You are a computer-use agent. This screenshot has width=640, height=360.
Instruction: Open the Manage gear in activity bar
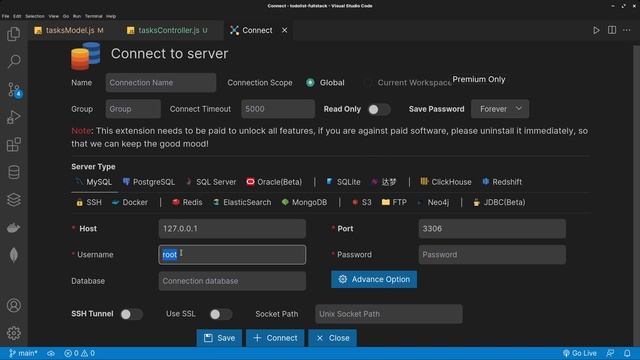pyautogui.click(x=13, y=333)
